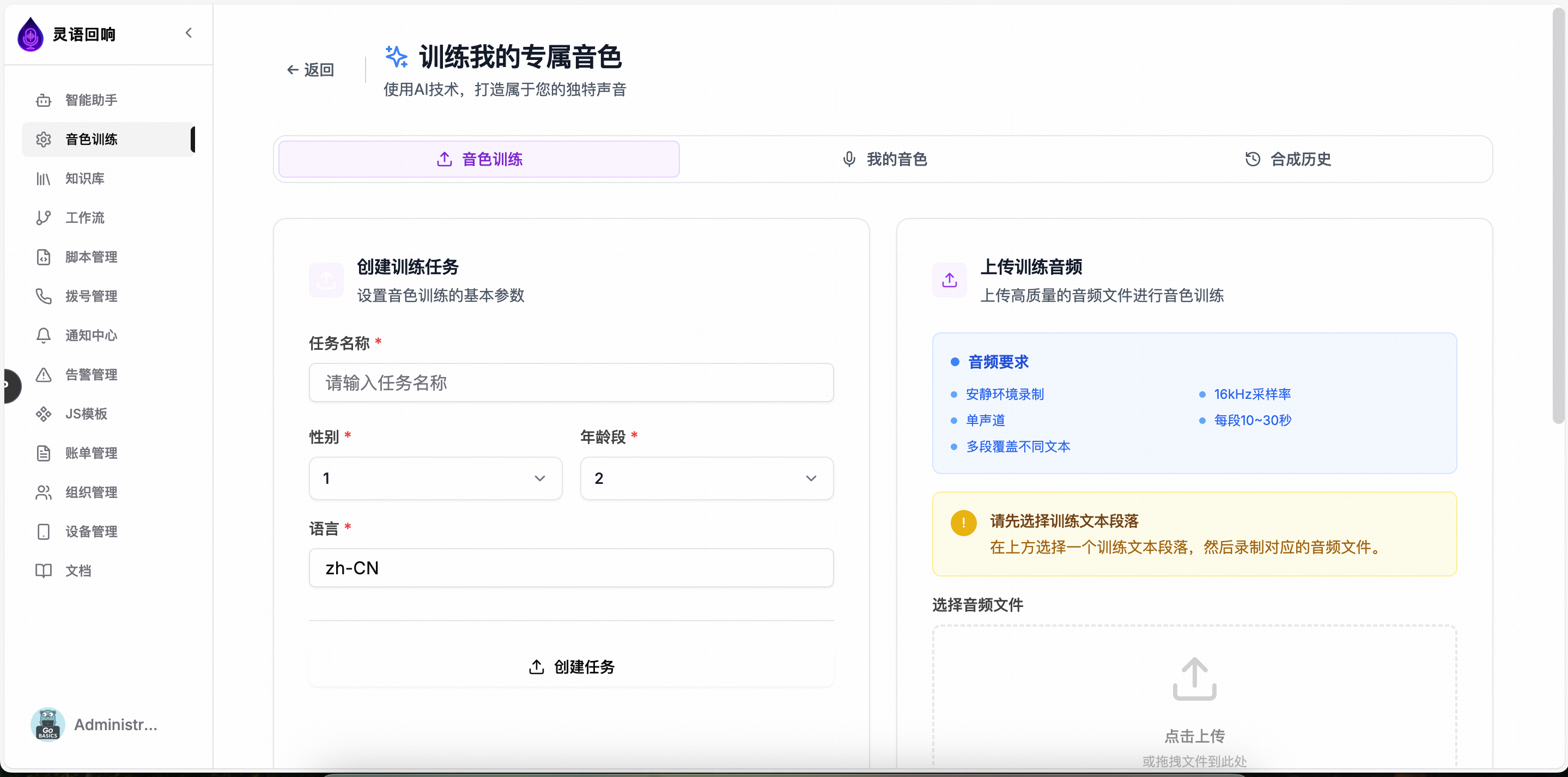Switch to the 我的音色 tab
1568x777 pixels.
click(884, 160)
